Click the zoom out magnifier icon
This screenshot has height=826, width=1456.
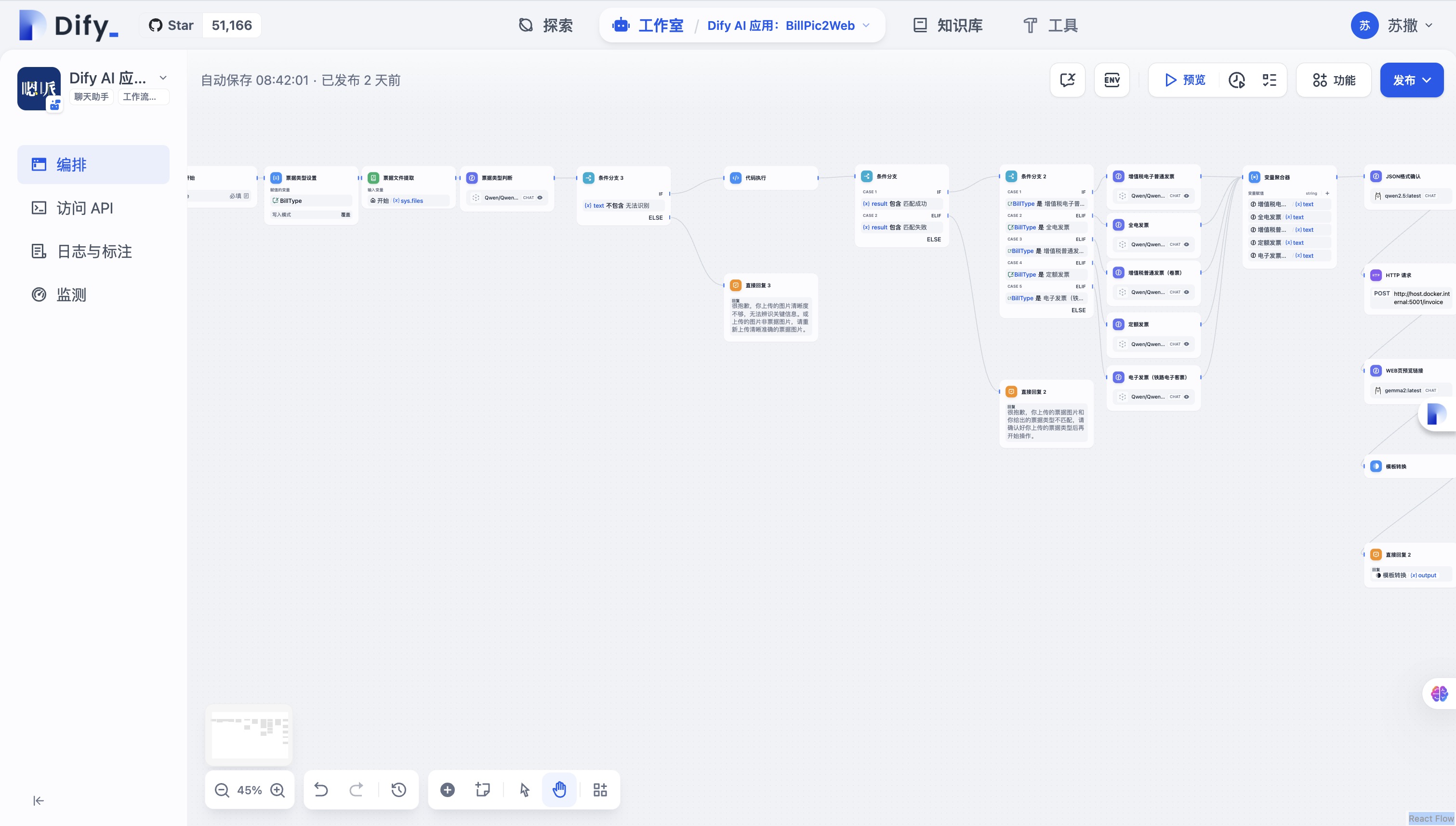(222, 790)
